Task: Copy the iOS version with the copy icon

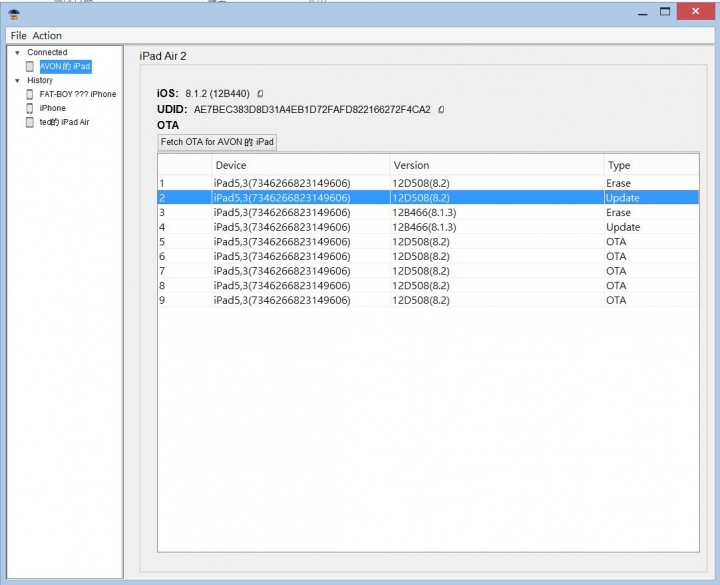Action: 260,94
